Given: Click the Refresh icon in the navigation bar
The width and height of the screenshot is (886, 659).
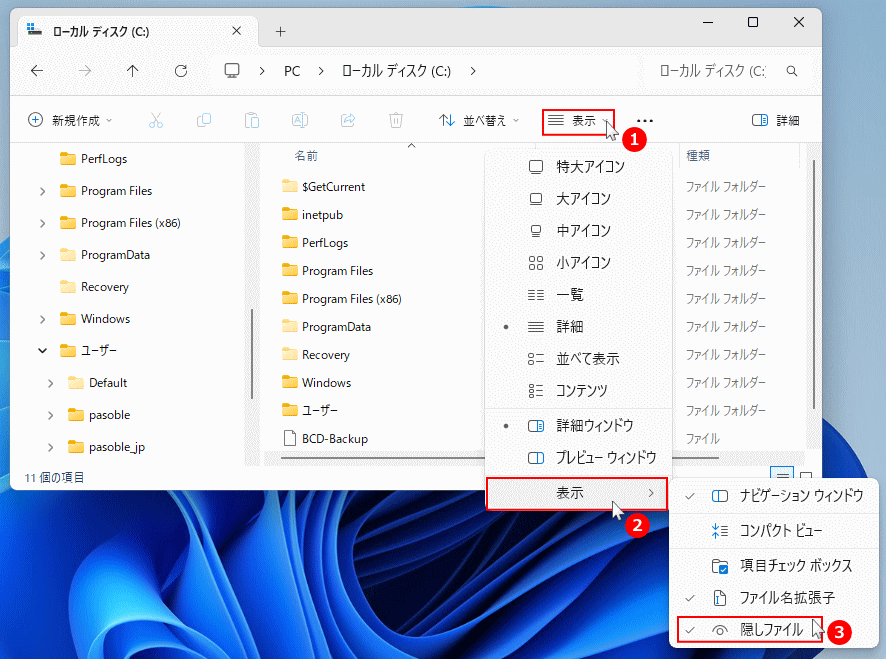Looking at the screenshot, I should click(180, 71).
